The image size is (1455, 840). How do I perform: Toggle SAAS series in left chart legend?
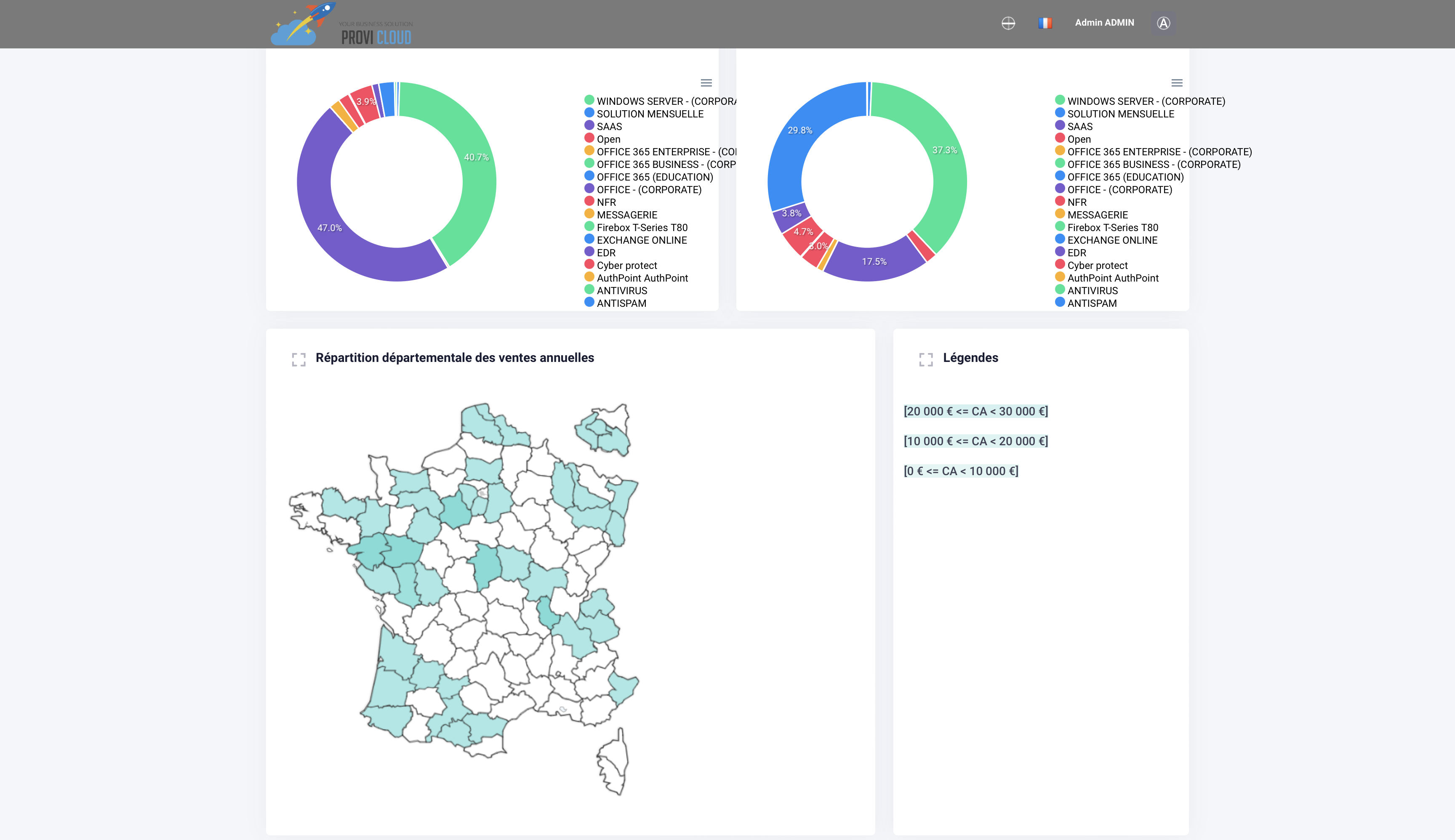click(609, 126)
